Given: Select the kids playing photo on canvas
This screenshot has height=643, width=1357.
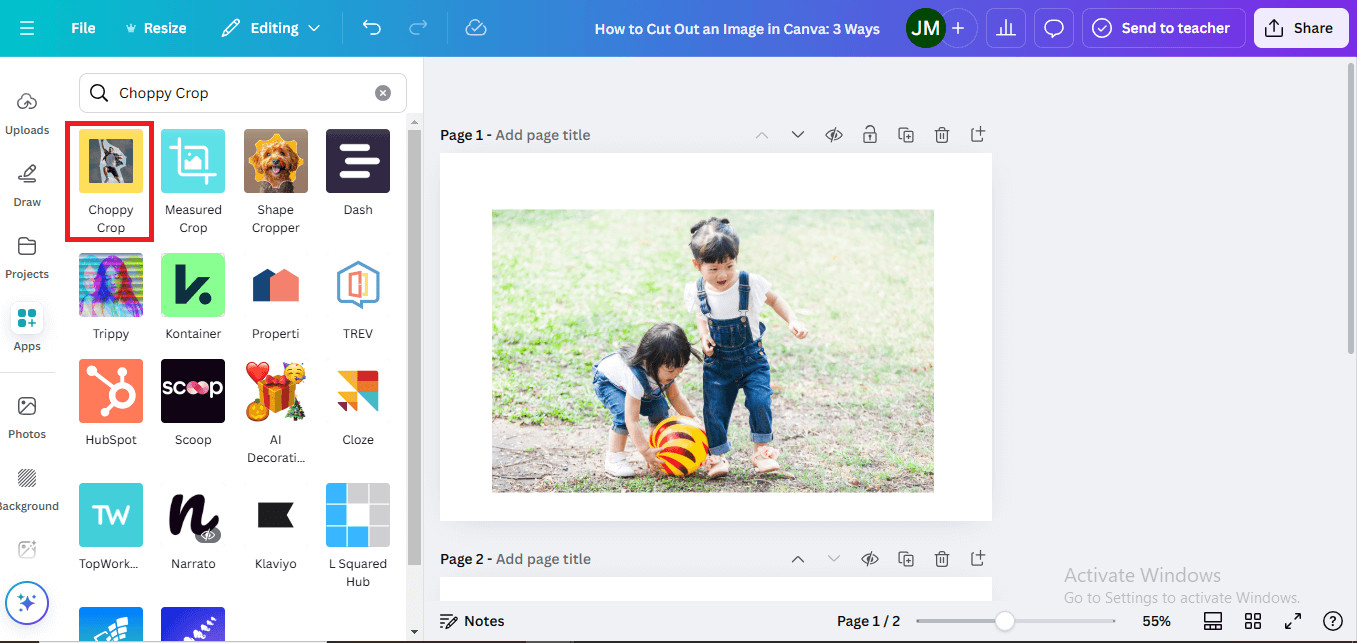Looking at the screenshot, I should (713, 351).
